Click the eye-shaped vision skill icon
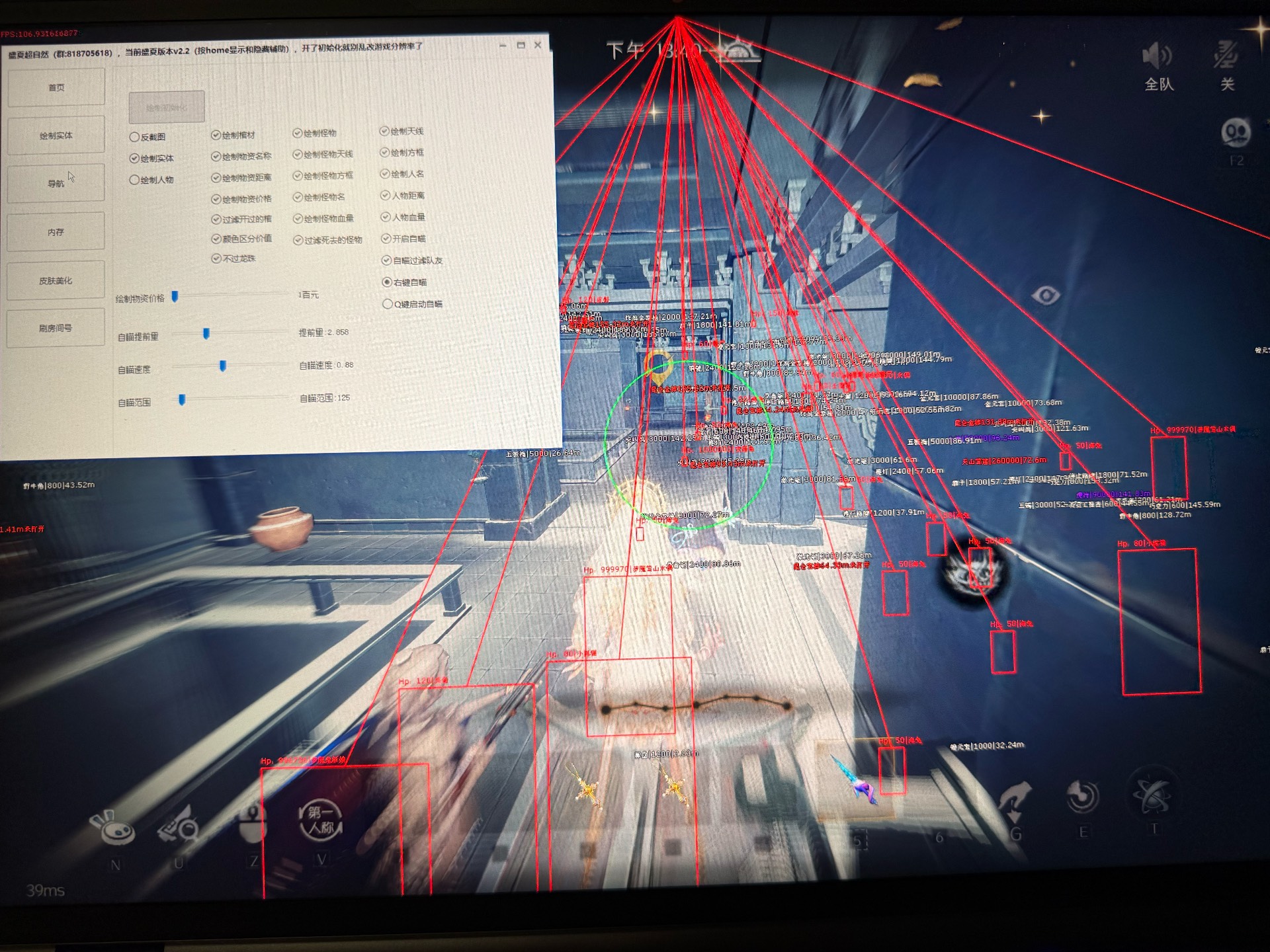This screenshot has height=952, width=1270. [1046, 295]
